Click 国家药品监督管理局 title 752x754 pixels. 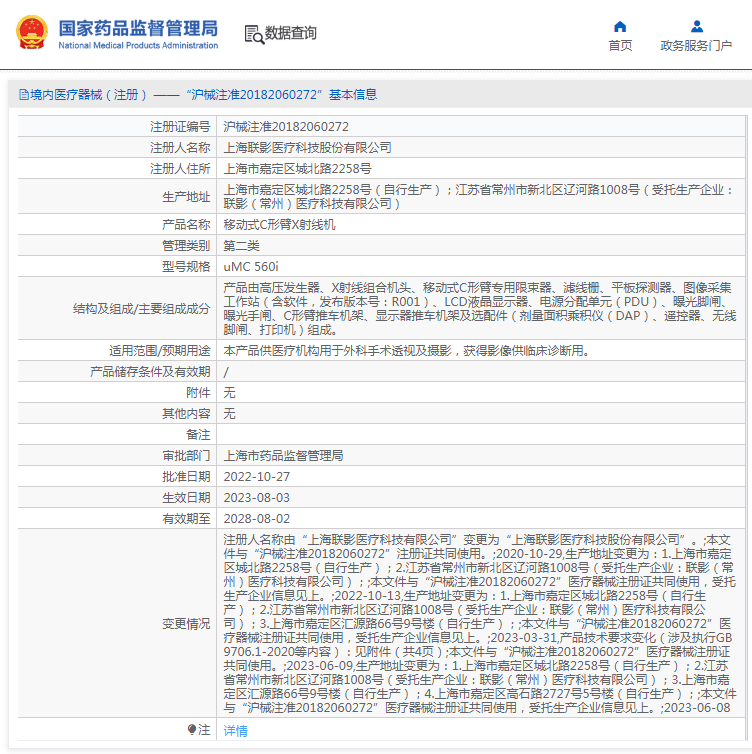pos(138,28)
